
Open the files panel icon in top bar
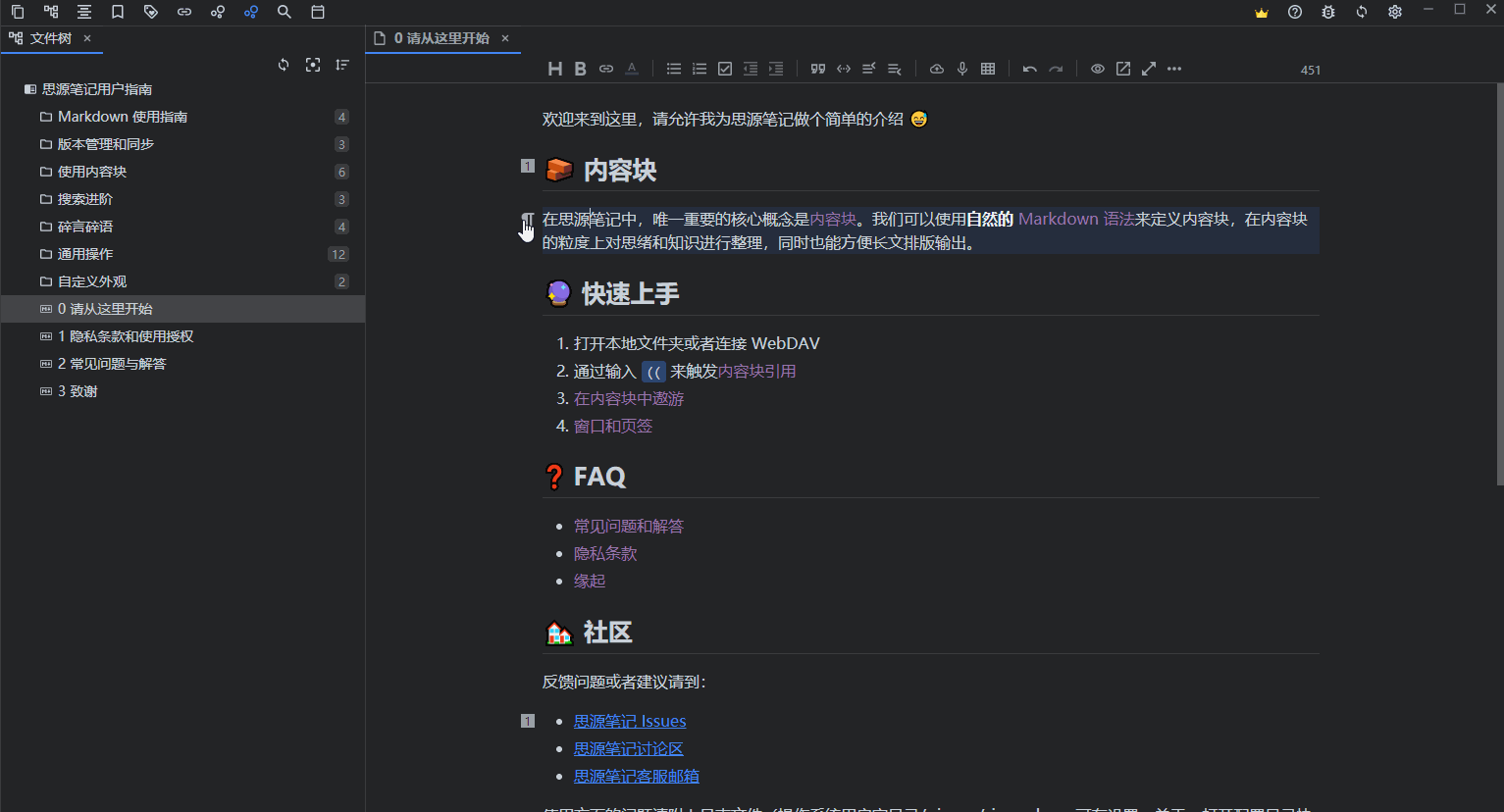(x=18, y=12)
